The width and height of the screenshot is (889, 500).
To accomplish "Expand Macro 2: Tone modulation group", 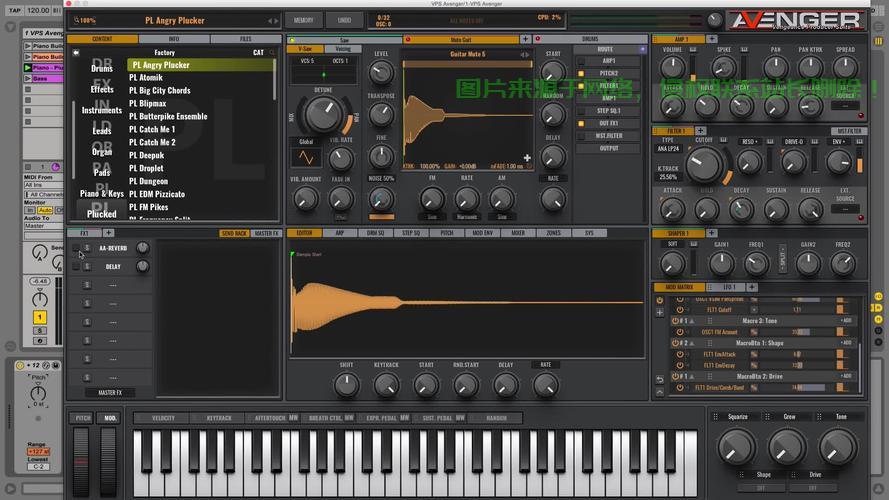I will click(x=691, y=321).
